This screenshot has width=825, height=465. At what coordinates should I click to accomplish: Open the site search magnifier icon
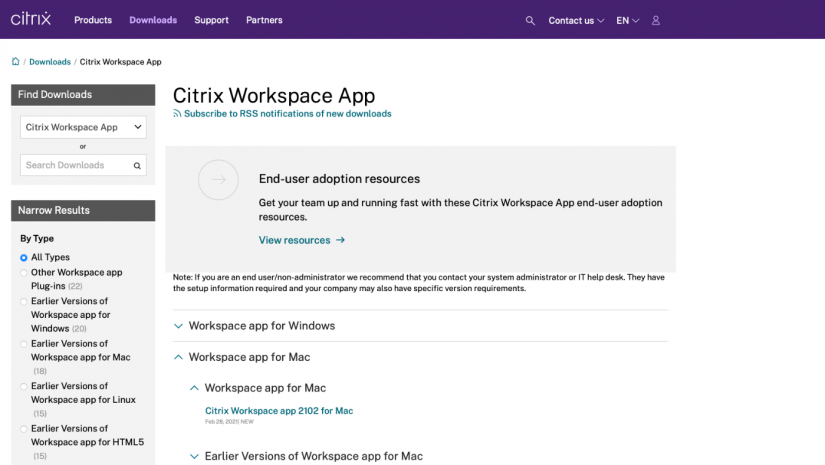(530, 21)
